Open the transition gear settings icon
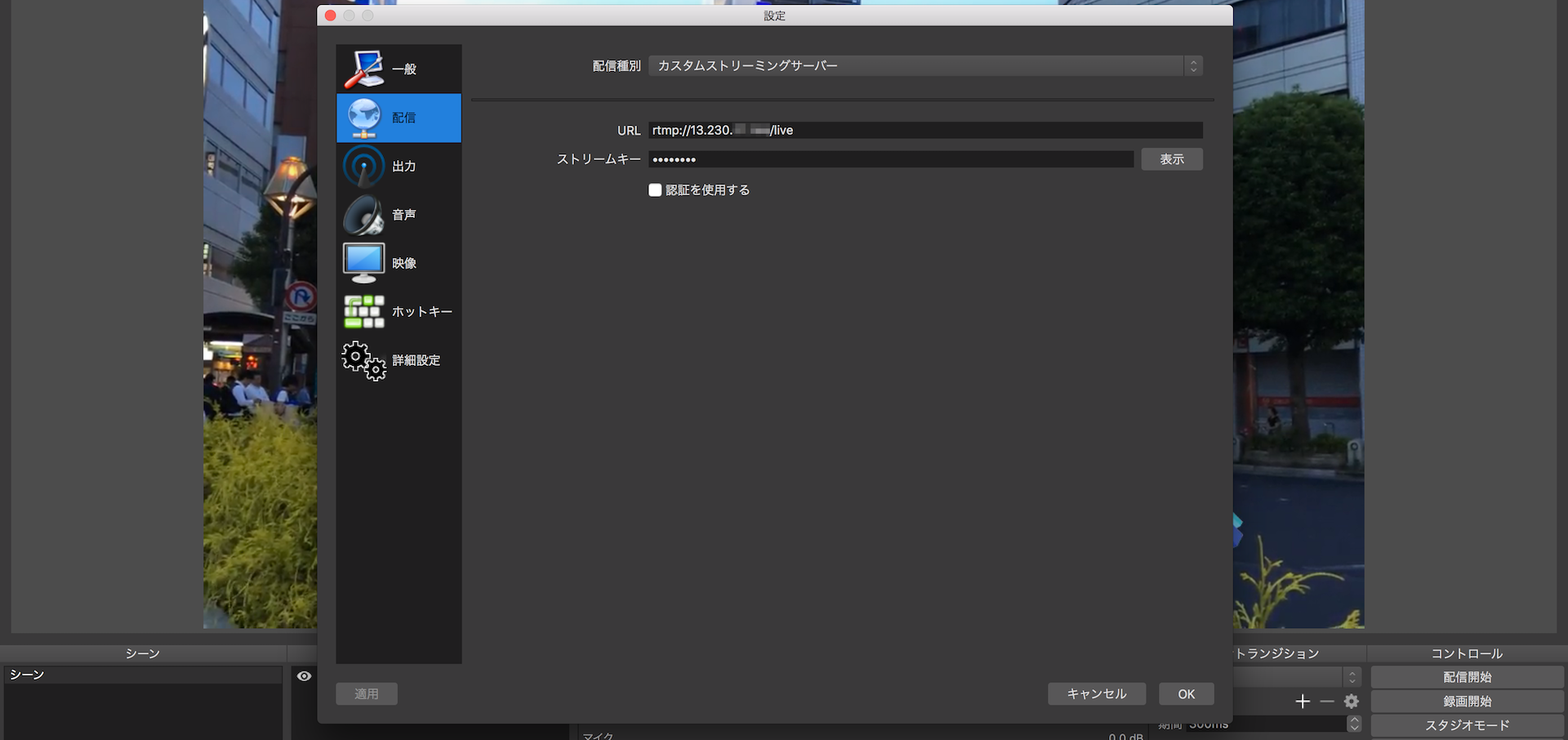The height and width of the screenshot is (740, 1568). point(1352,701)
